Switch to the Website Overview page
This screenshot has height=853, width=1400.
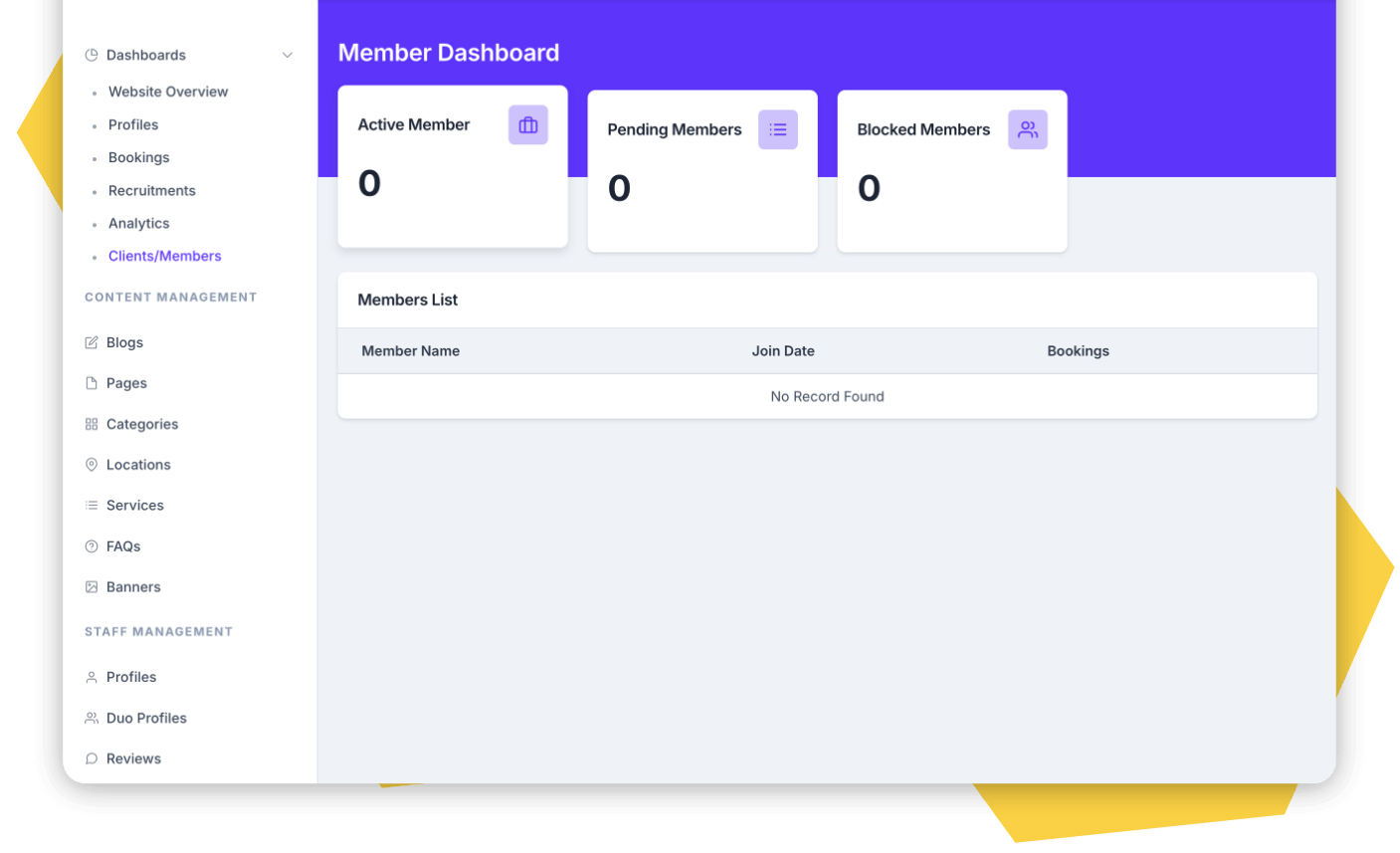click(167, 92)
